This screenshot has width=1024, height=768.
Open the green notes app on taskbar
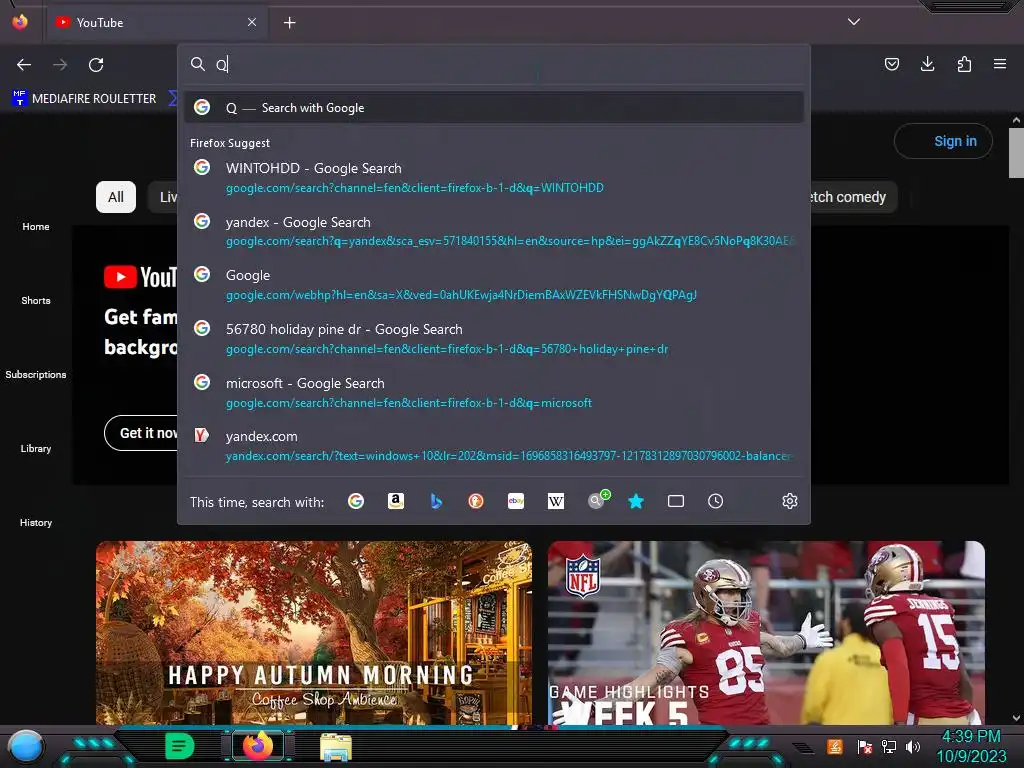coord(180,746)
